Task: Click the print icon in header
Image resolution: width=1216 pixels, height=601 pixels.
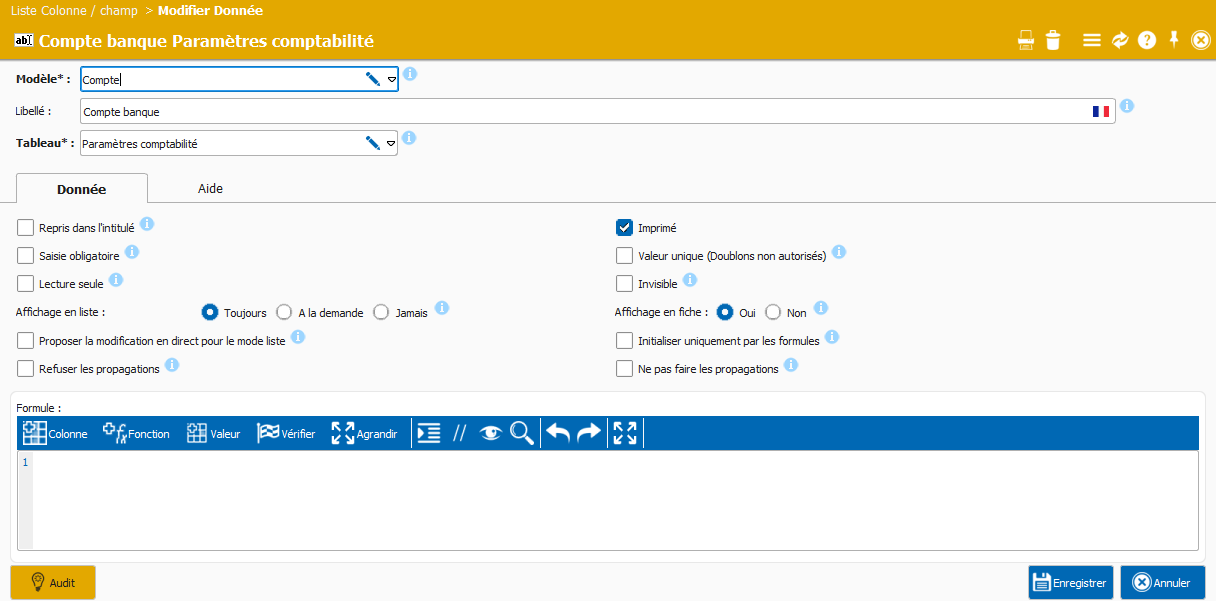Action: [x=1026, y=40]
